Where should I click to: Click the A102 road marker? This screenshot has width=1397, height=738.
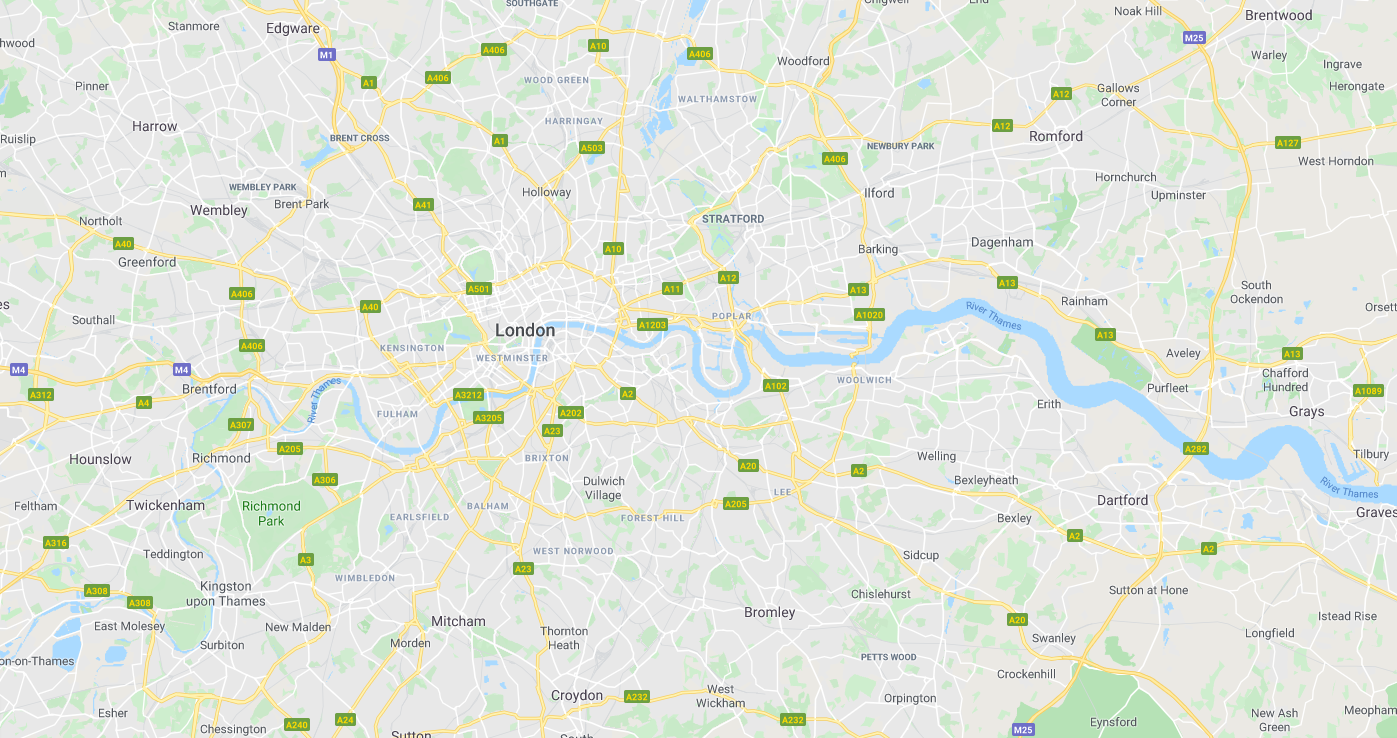coord(776,386)
